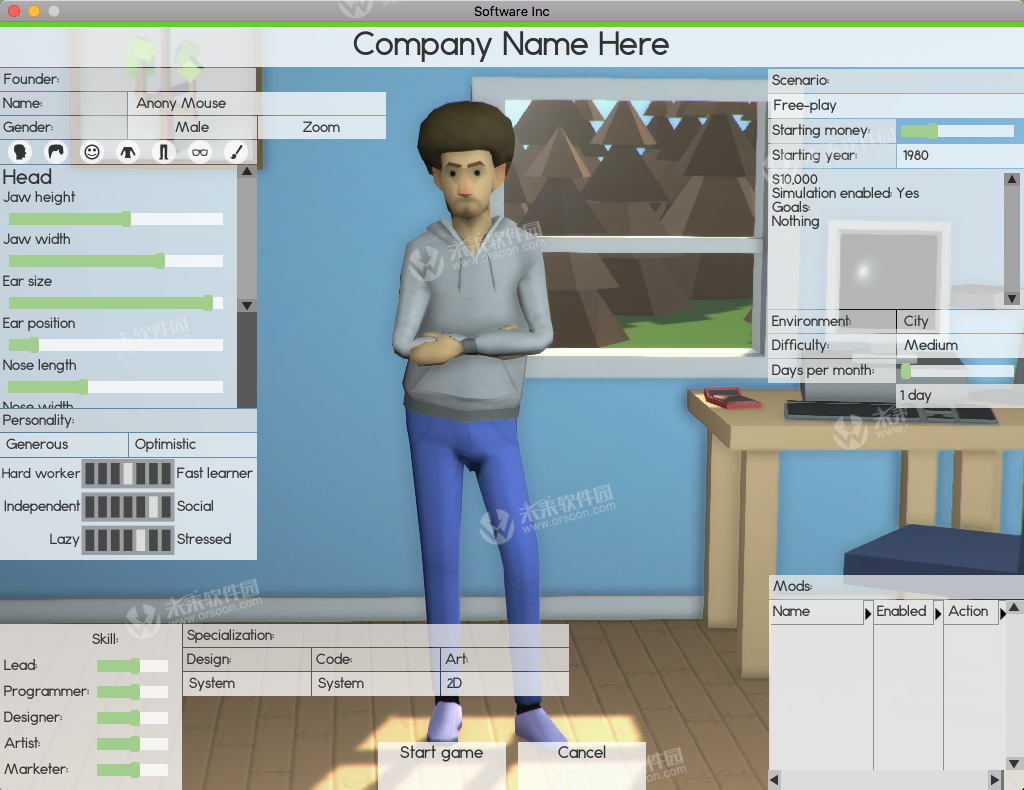Viewport: 1024px width, 790px height.
Task: Open the Environment City dropdown
Action: point(960,321)
